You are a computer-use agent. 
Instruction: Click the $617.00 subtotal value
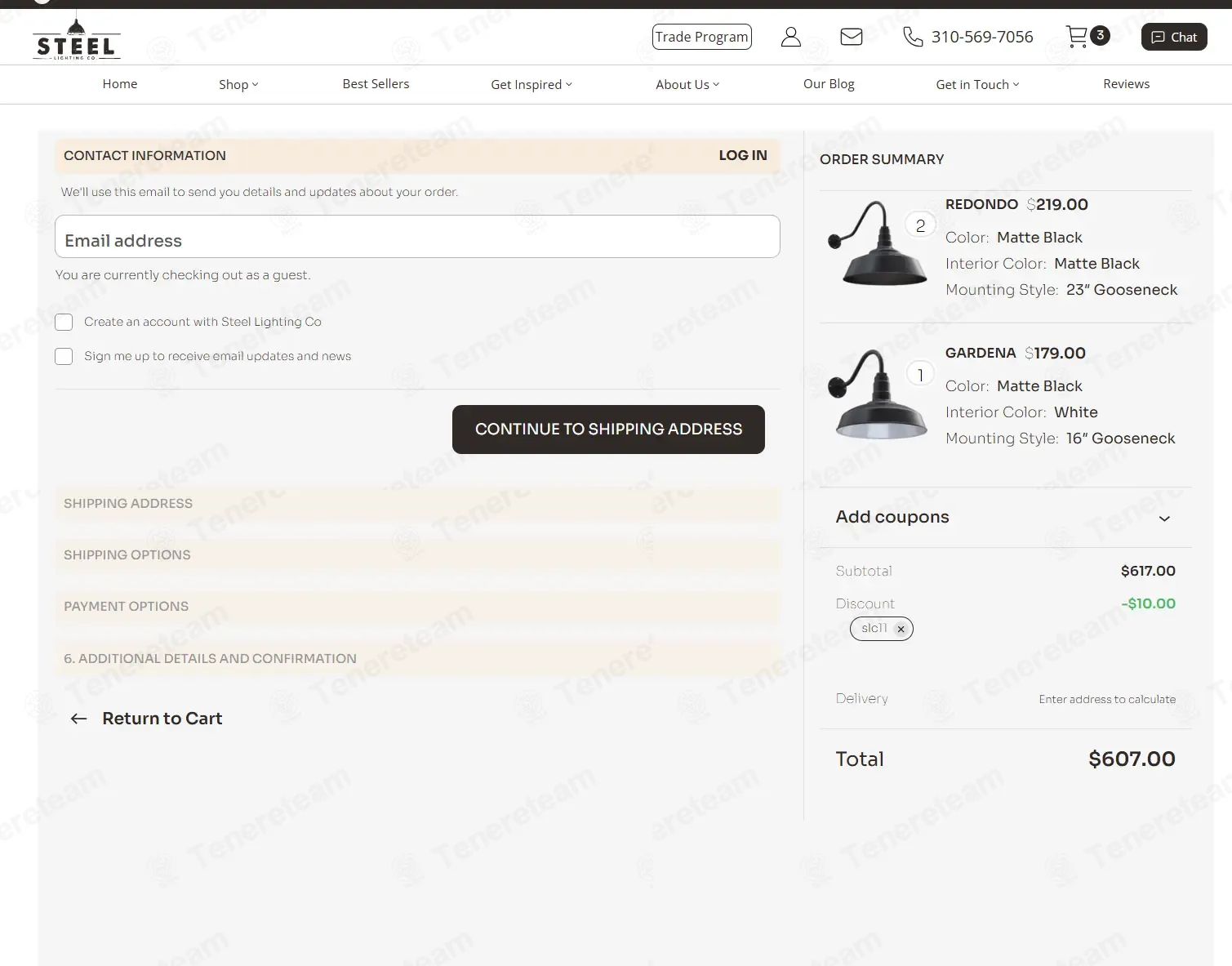[1148, 571]
